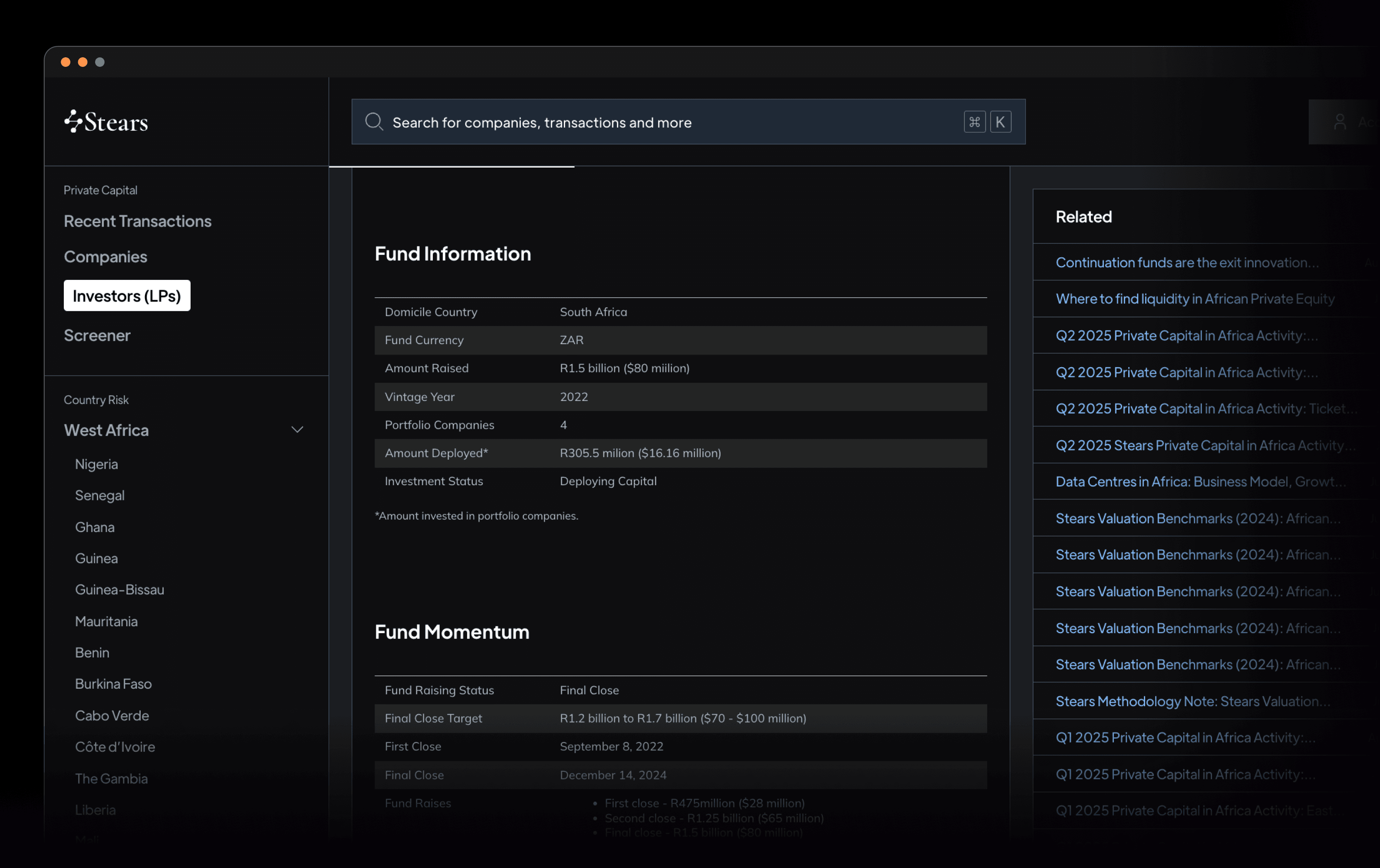The height and width of the screenshot is (868, 1380).
Task: Open Stears Methodology Note: Stears Valuation link
Action: pos(1192,701)
